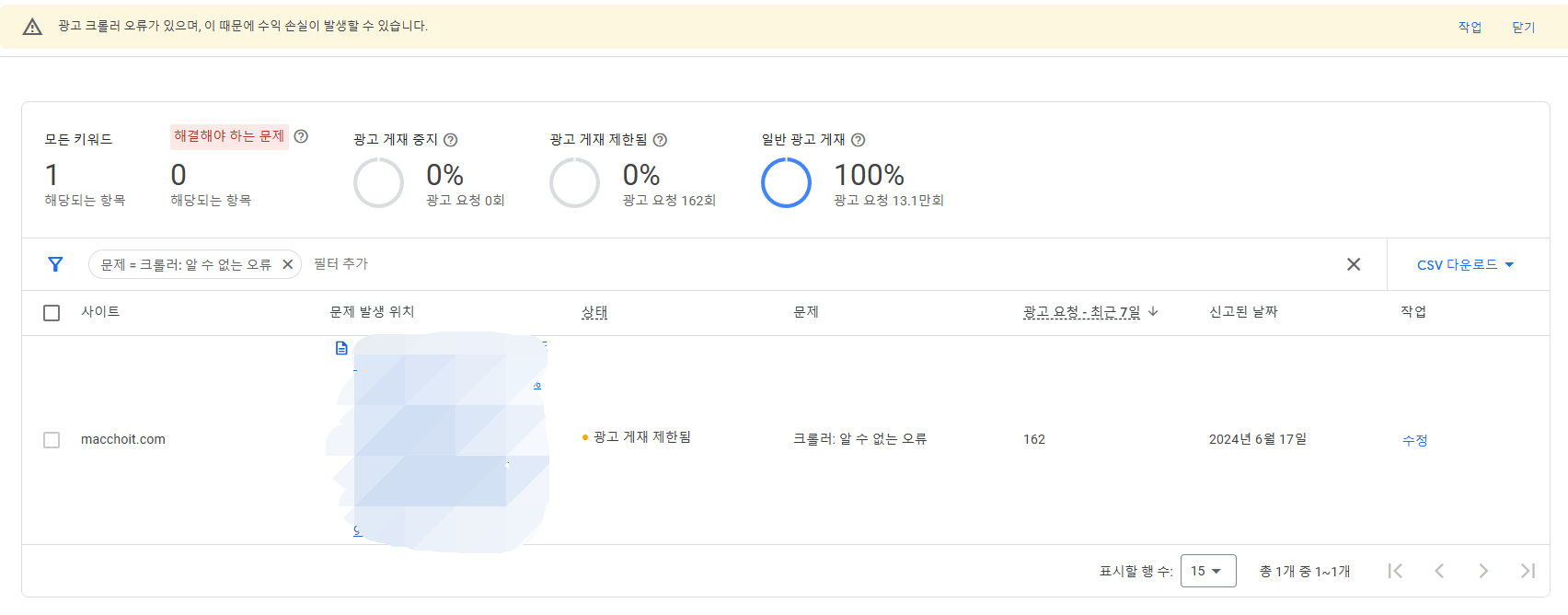Screen dimensions: 1568x615
Task: Open the 작업 link in warning banner
Action: tap(1470, 27)
